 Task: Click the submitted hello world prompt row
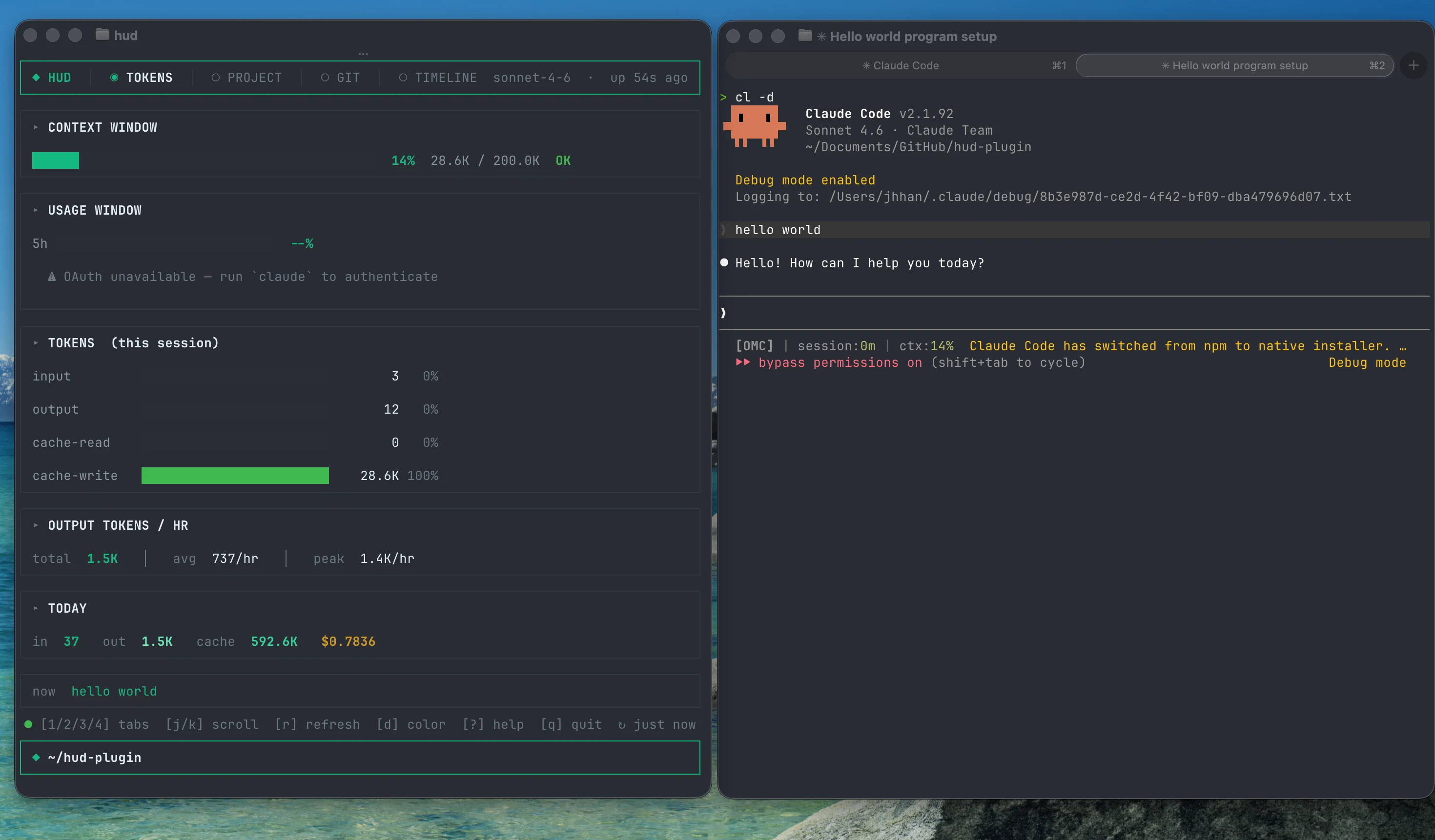[1074, 230]
